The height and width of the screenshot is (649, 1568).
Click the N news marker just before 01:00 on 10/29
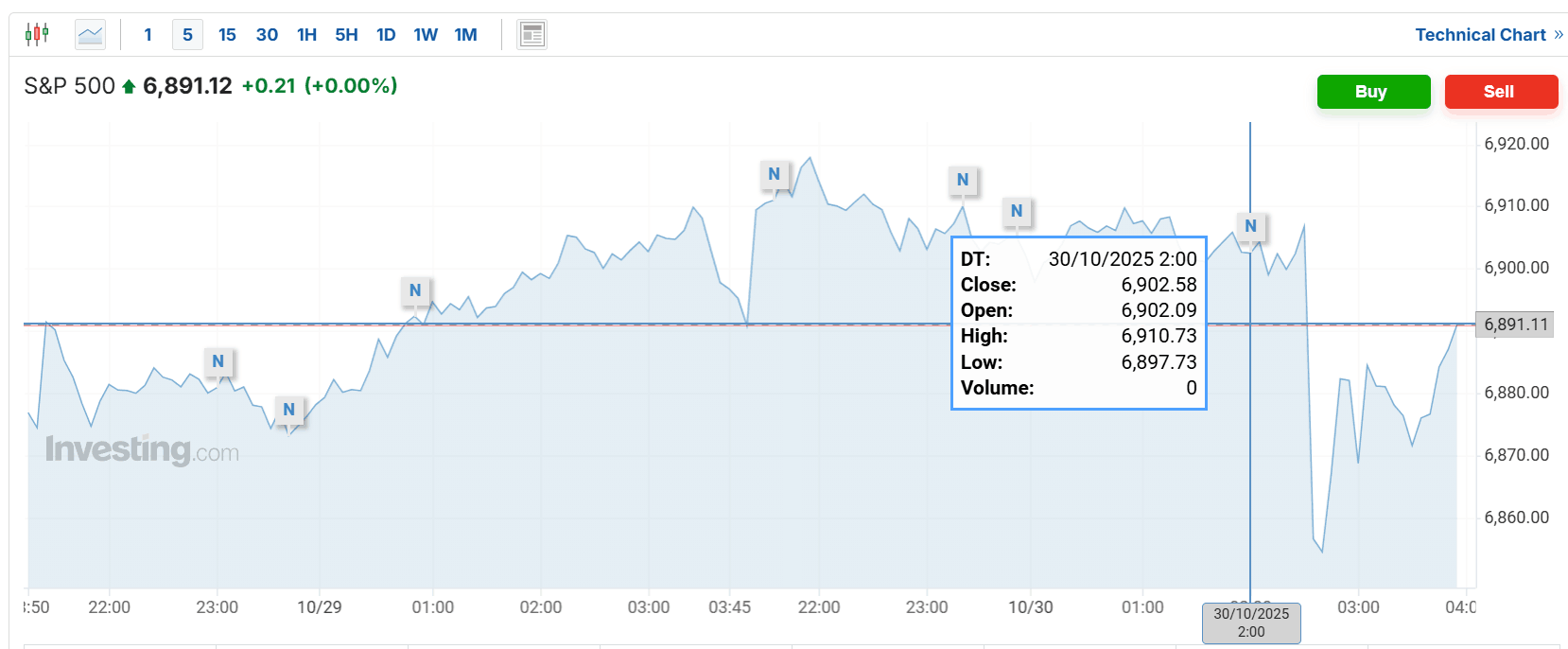[415, 290]
